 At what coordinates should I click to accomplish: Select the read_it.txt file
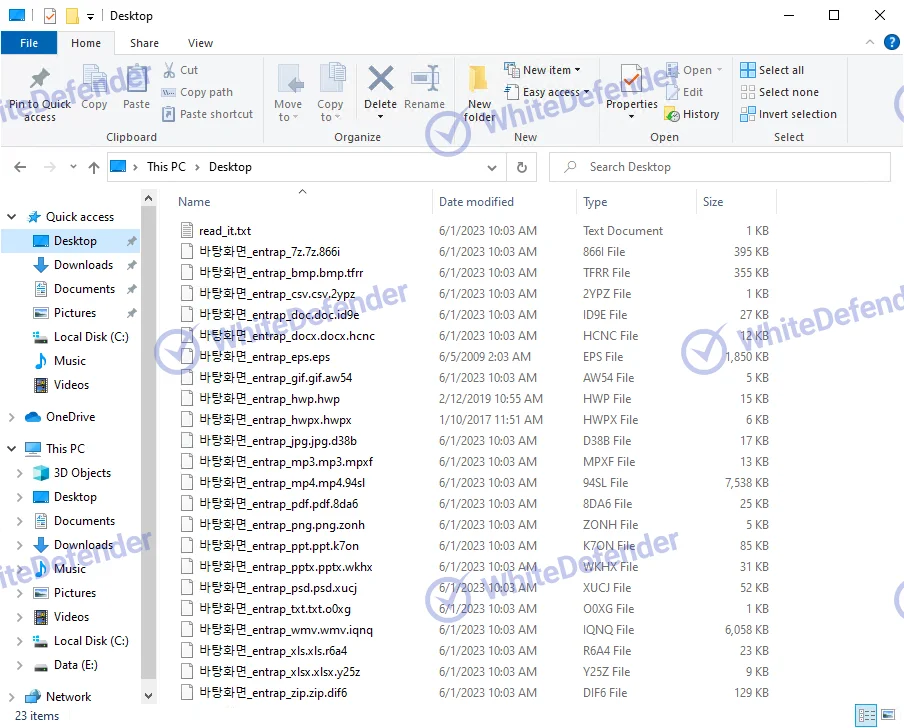pyautogui.click(x=225, y=231)
